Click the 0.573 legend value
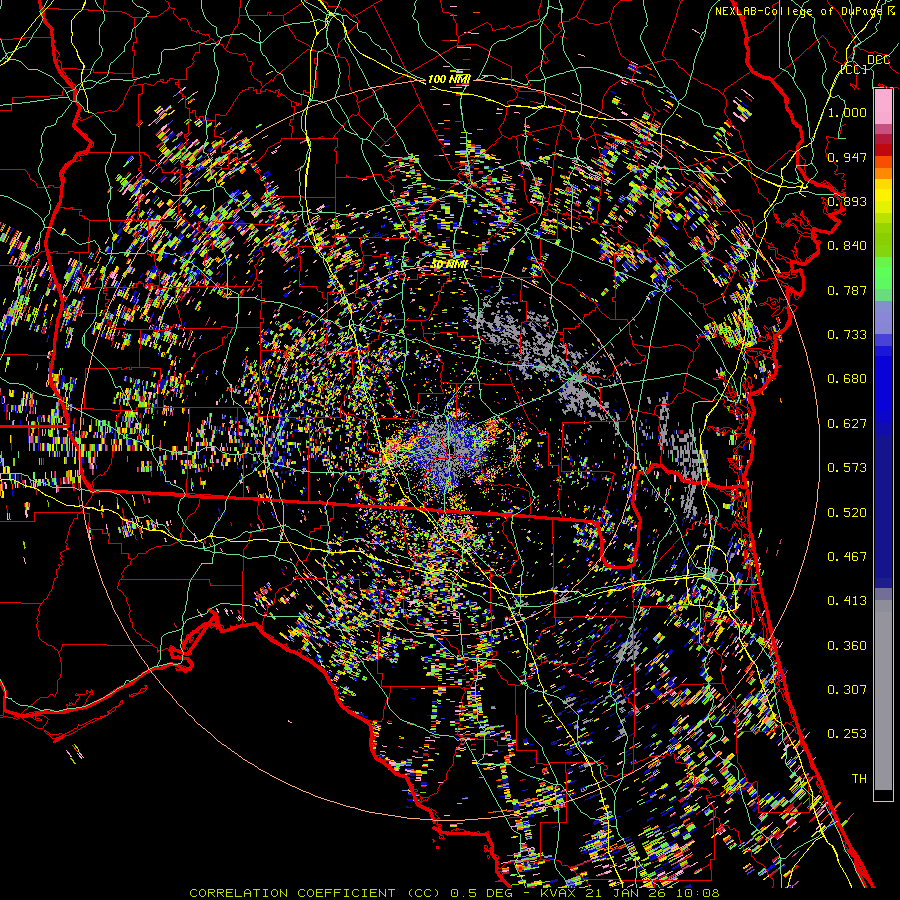The width and height of the screenshot is (900, 900). 847,467
